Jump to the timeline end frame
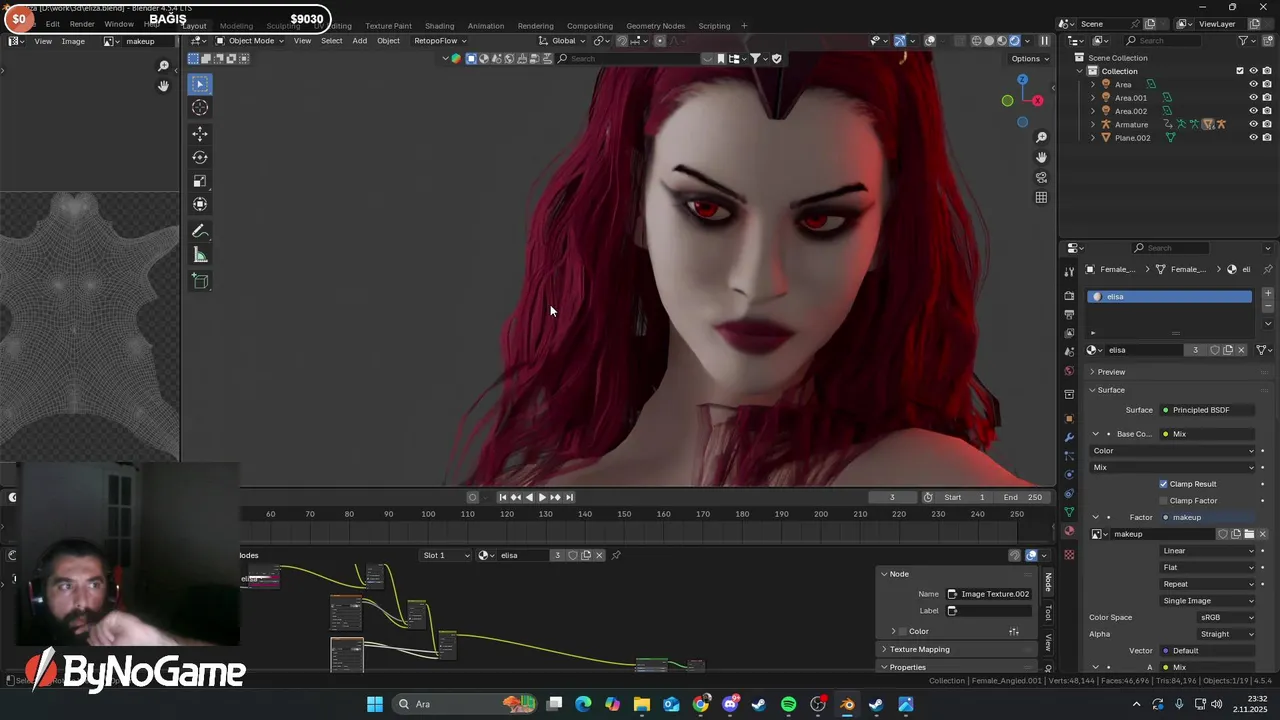The image size is (1280, 720). (569, 497)
